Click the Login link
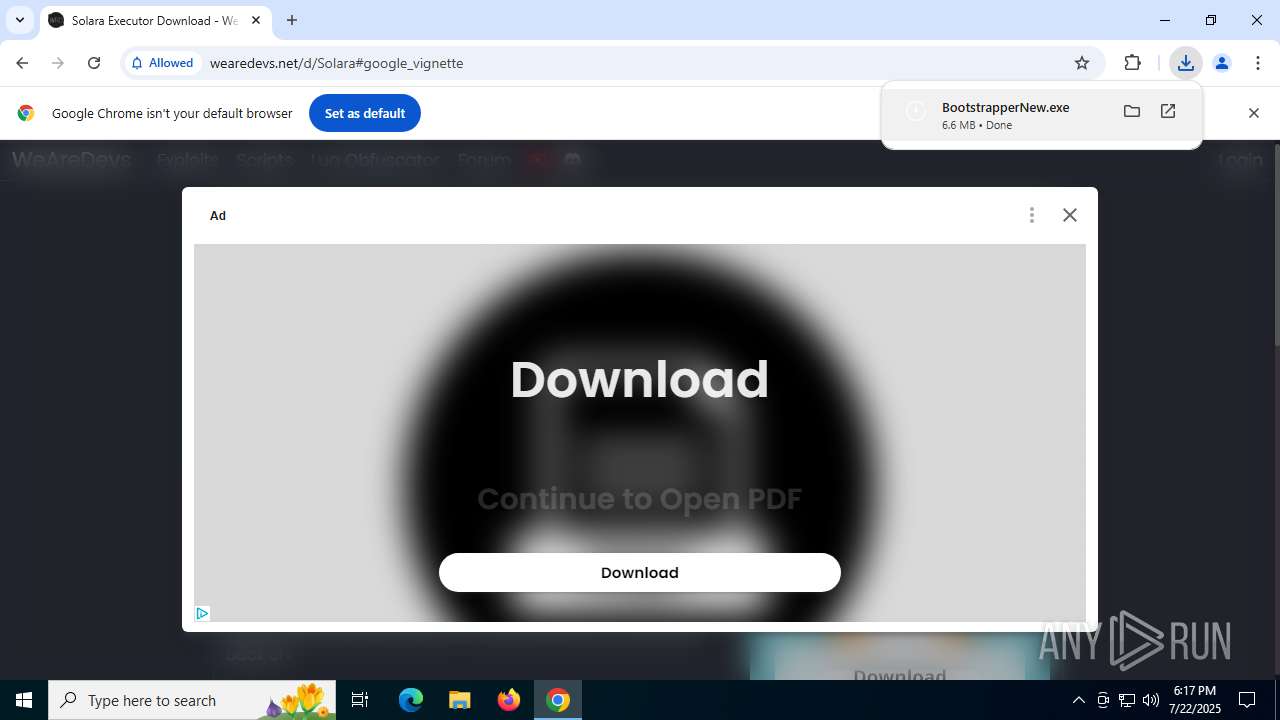 click(x=1240, y=160)
